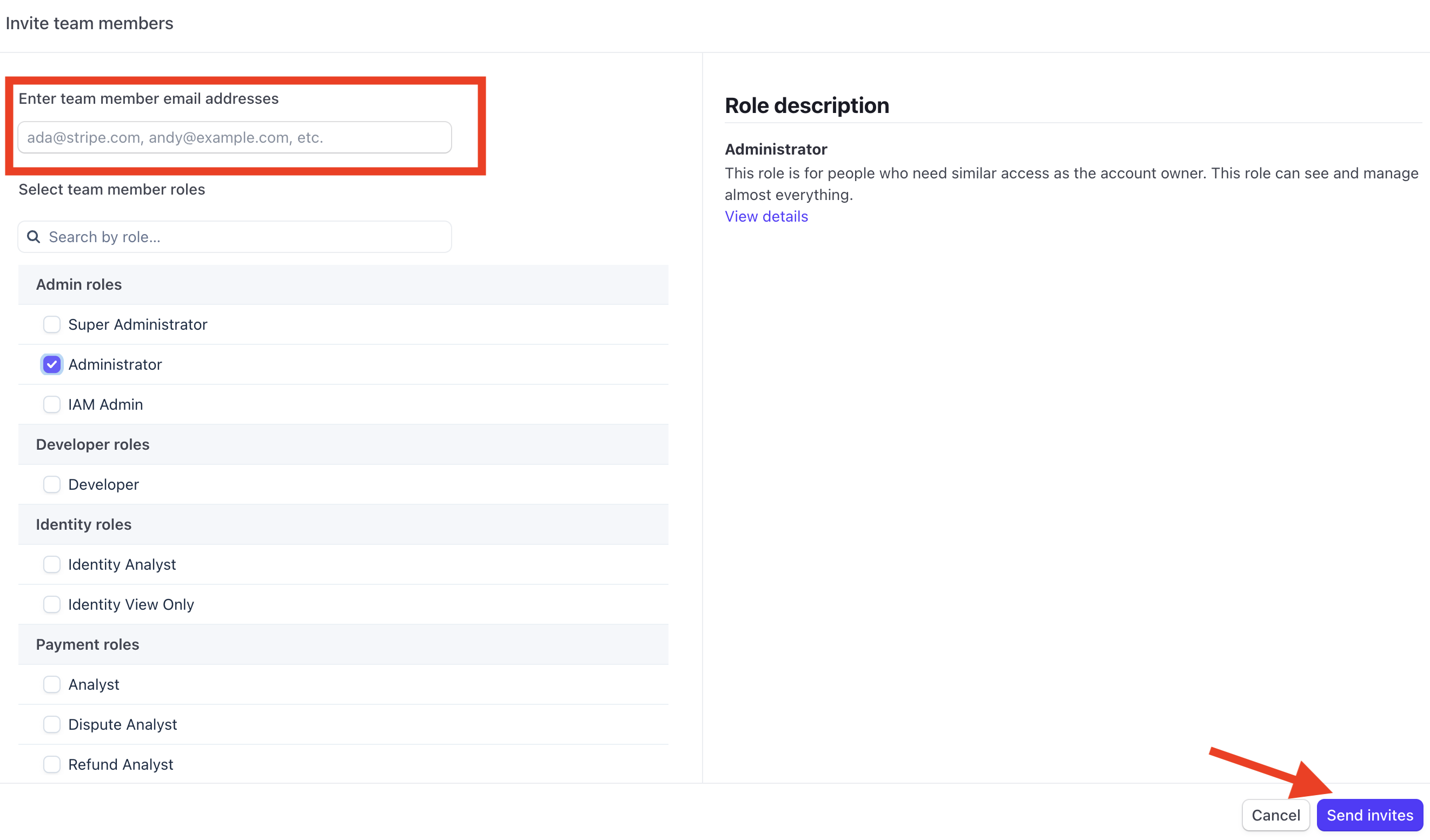Focus the Search by role input
Screen dimensions: 1430x840
tap(244, 237)
